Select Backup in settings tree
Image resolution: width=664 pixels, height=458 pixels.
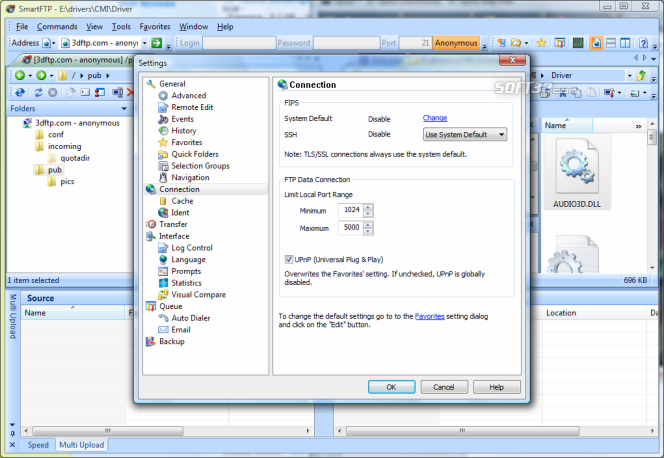click(x=172, y=342)
